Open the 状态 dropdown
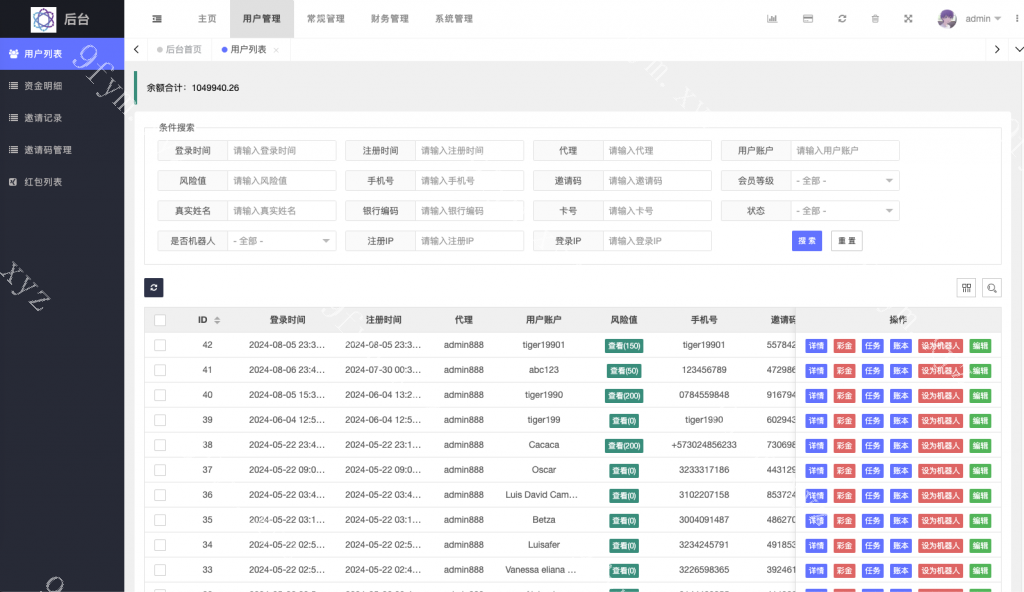This screenshot has height=592, width=1024. pos(844,211)
